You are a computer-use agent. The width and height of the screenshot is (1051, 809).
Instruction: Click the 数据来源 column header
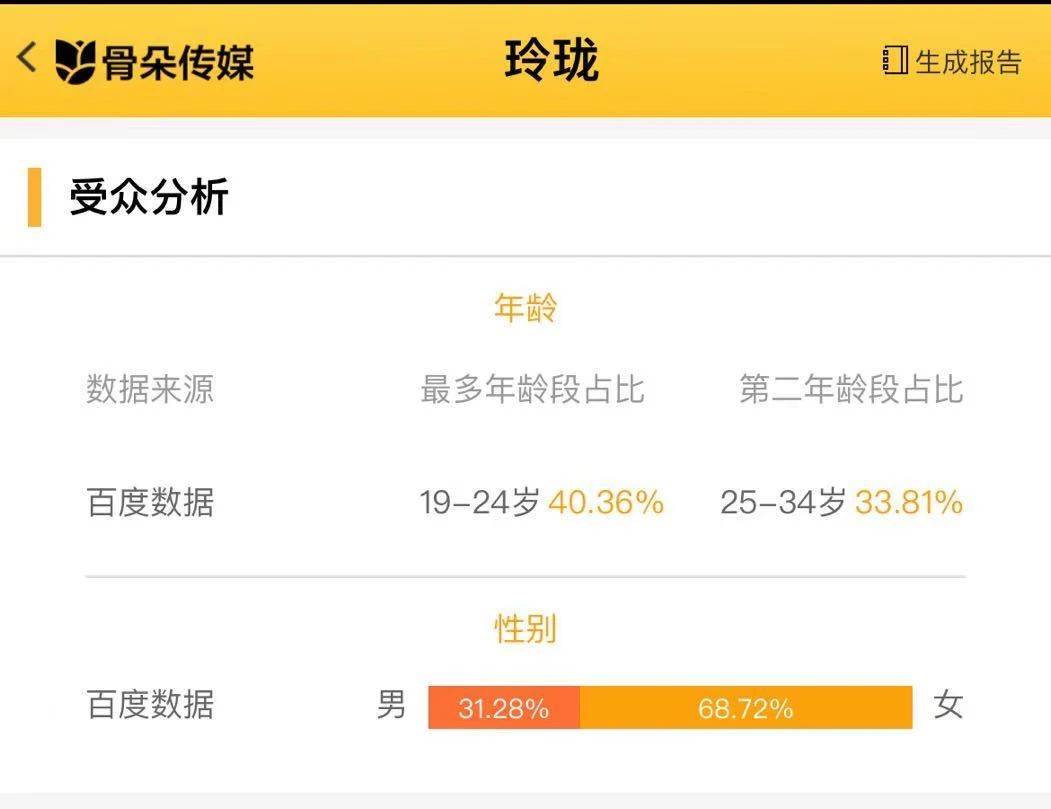[x=150, y=389]
